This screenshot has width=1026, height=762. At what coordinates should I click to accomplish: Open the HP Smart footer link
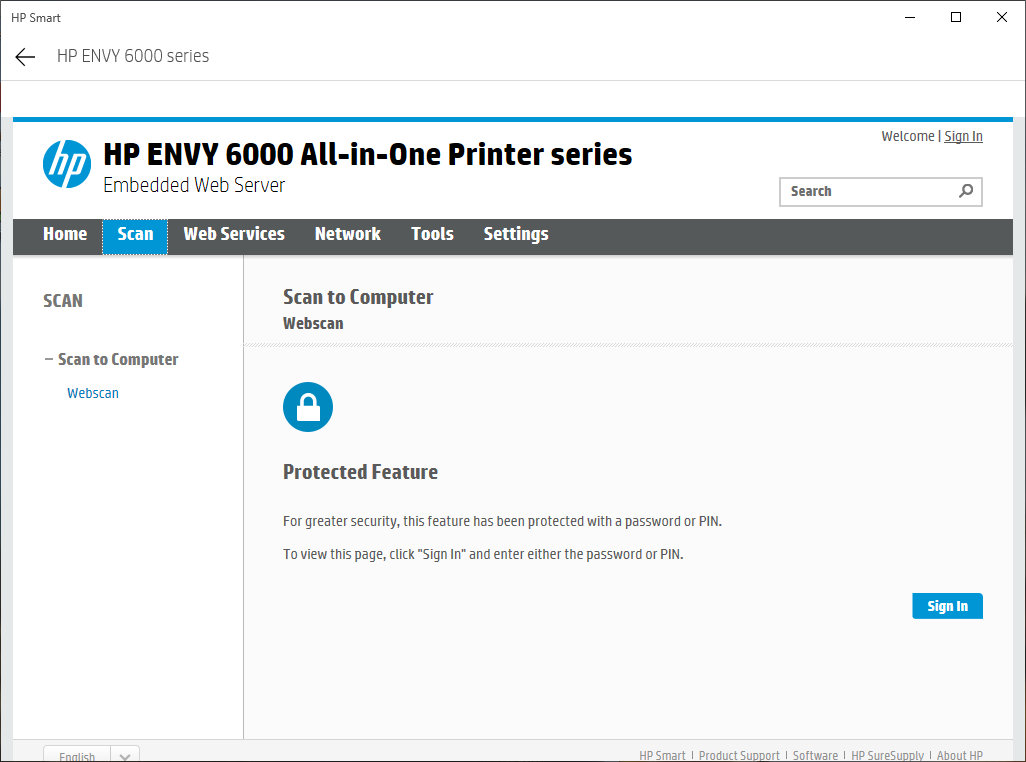coord(662,755)
